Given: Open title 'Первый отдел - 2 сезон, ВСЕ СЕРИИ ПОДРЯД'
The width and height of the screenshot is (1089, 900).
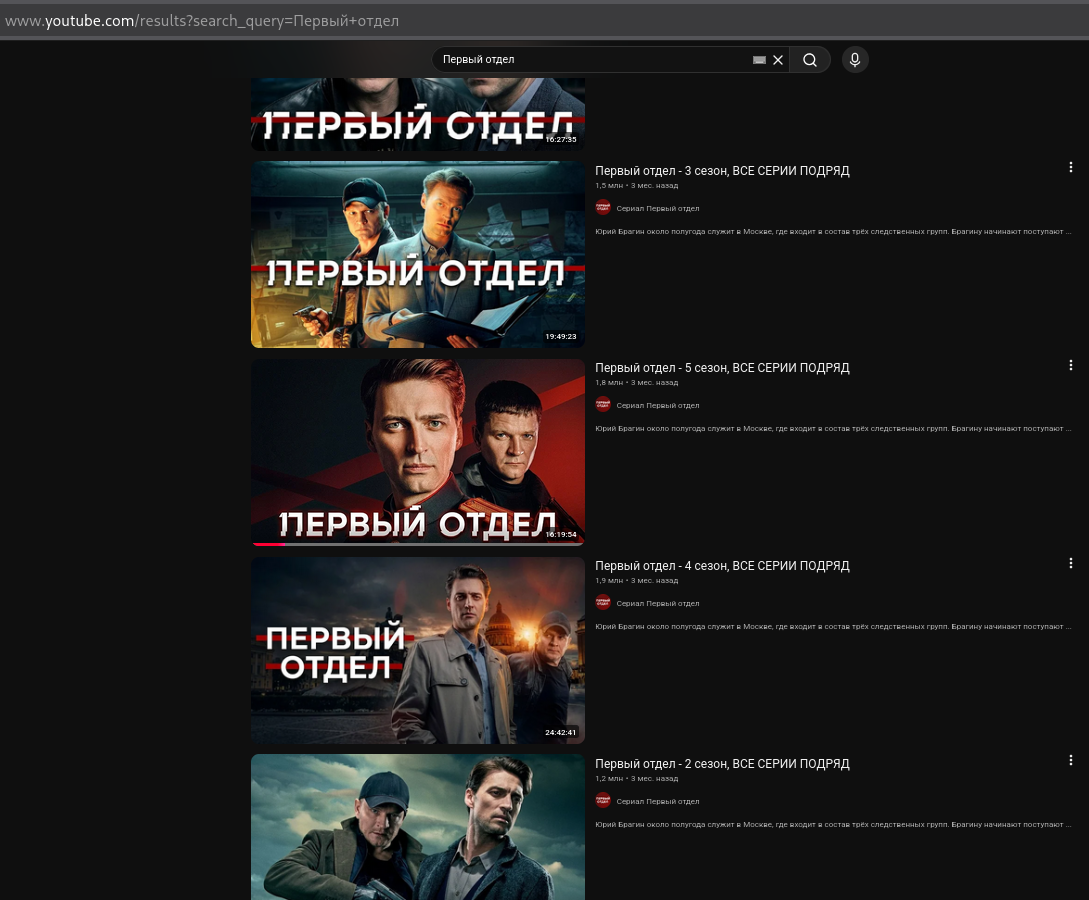Looking at the screenshot, I should pos(722,764).
